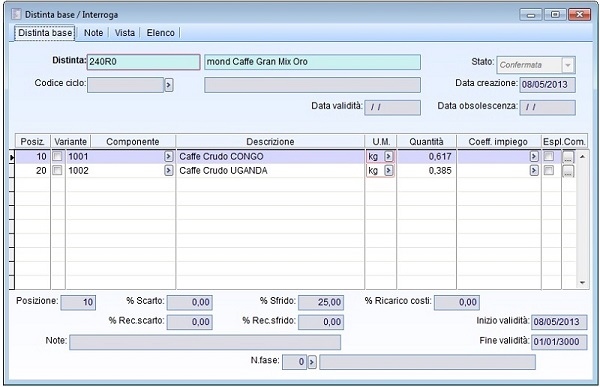
Task: Click component code 1002
Action: click(x=78, y=171)
